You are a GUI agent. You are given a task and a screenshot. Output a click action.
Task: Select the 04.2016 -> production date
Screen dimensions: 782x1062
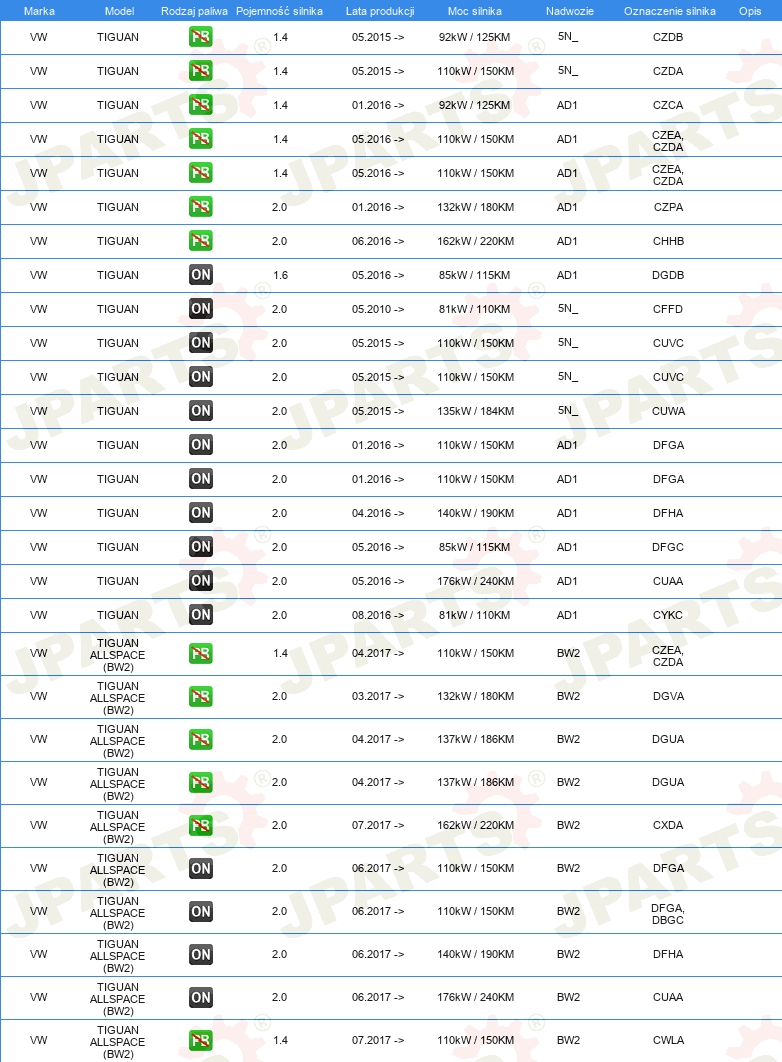[378, 513]
